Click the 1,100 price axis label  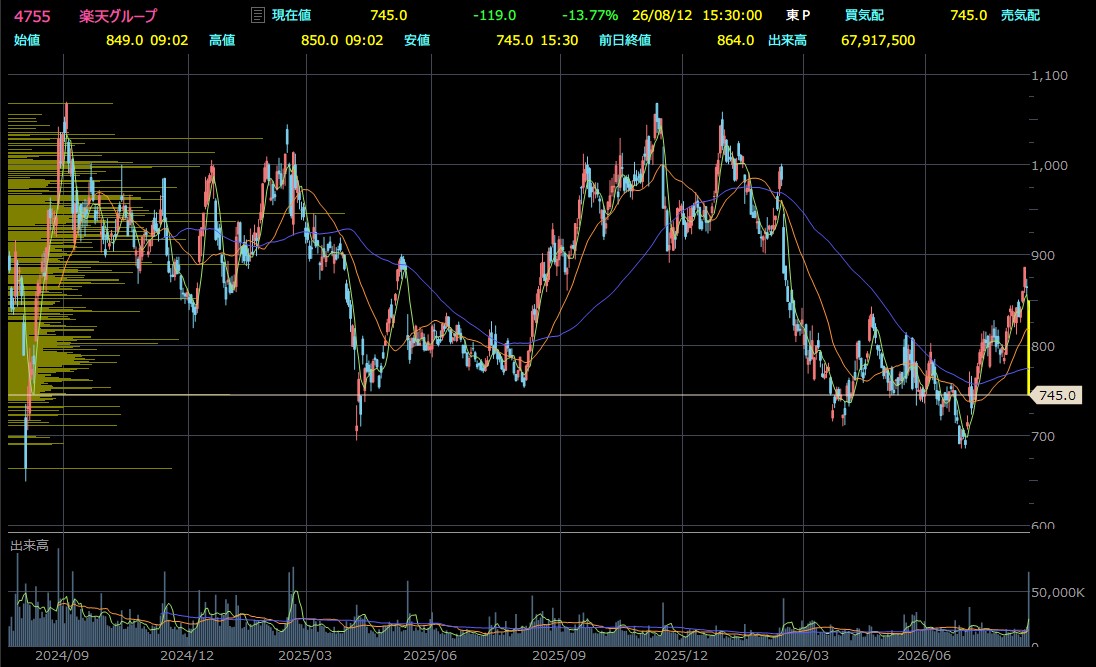click(x=1049, y=76)
